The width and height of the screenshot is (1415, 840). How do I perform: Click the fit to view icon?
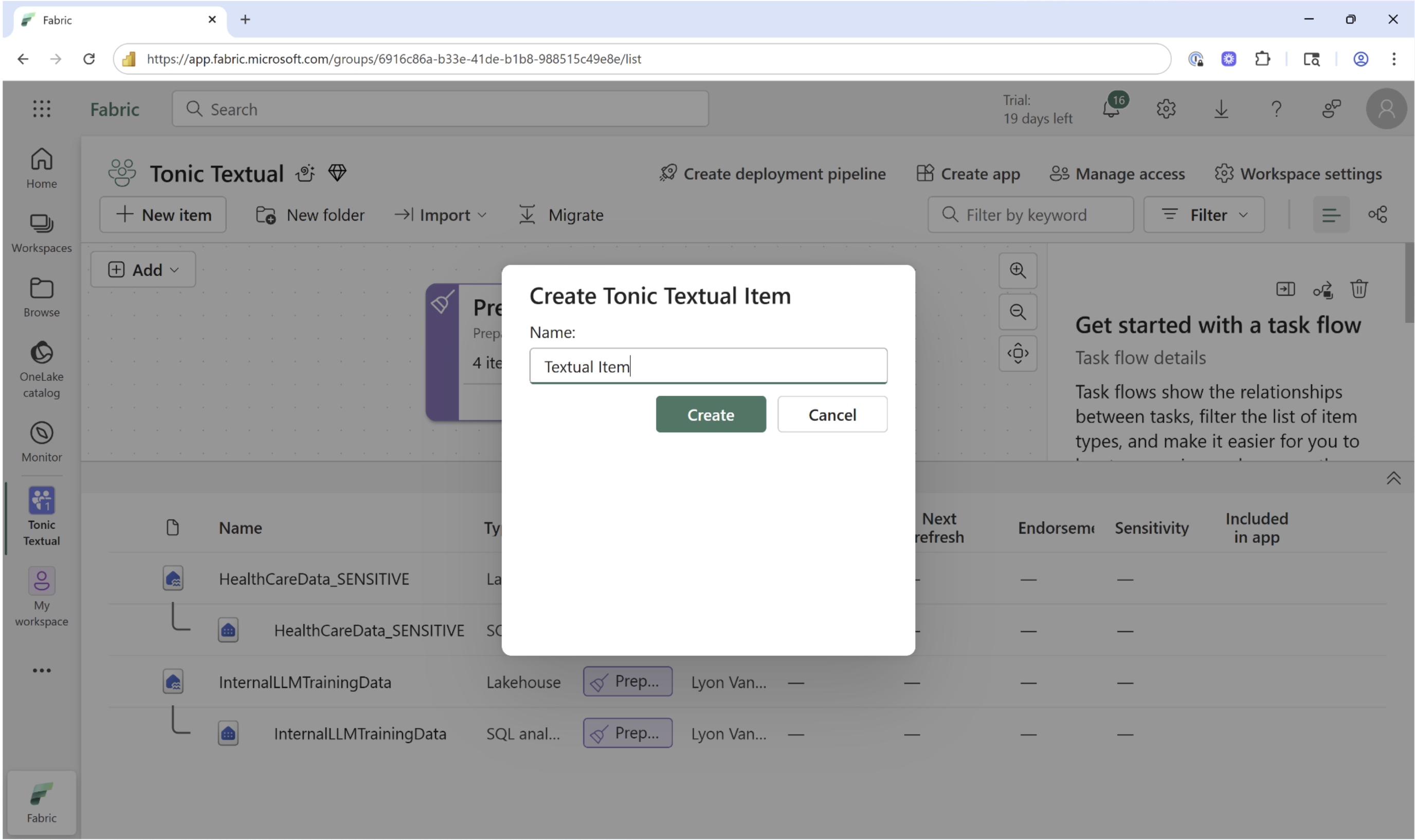coord(1017,353)
